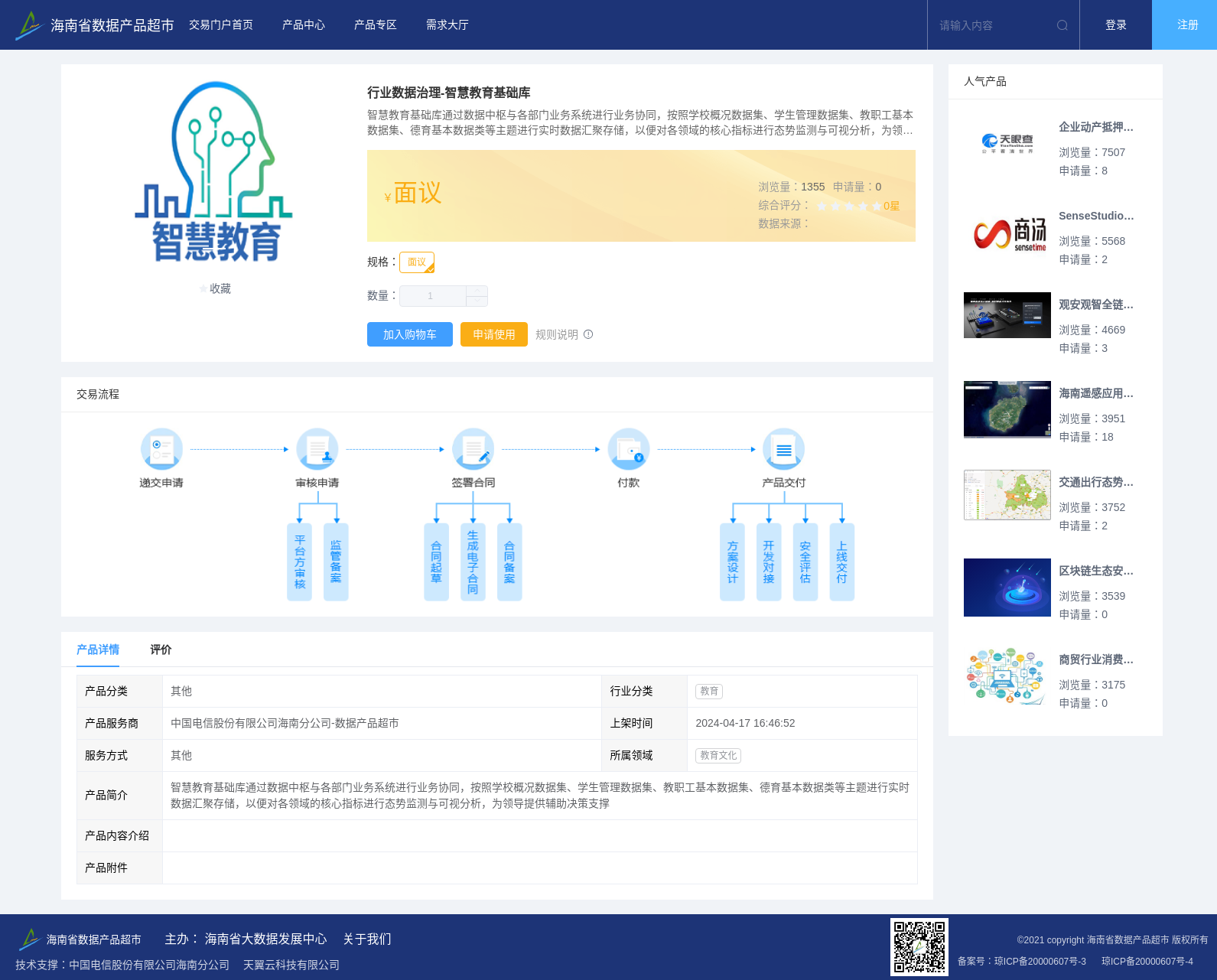Open 海南遥感应用 product title
Viewport: 1217px width, 980px height.
point(1096,393)
